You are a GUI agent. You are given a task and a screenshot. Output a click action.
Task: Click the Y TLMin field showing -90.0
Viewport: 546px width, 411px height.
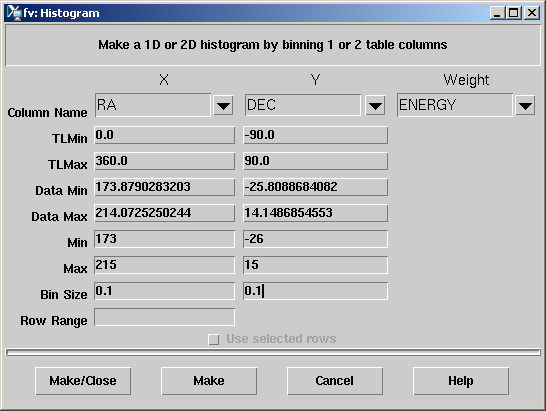pyautogui.click(x=315, y=135)
